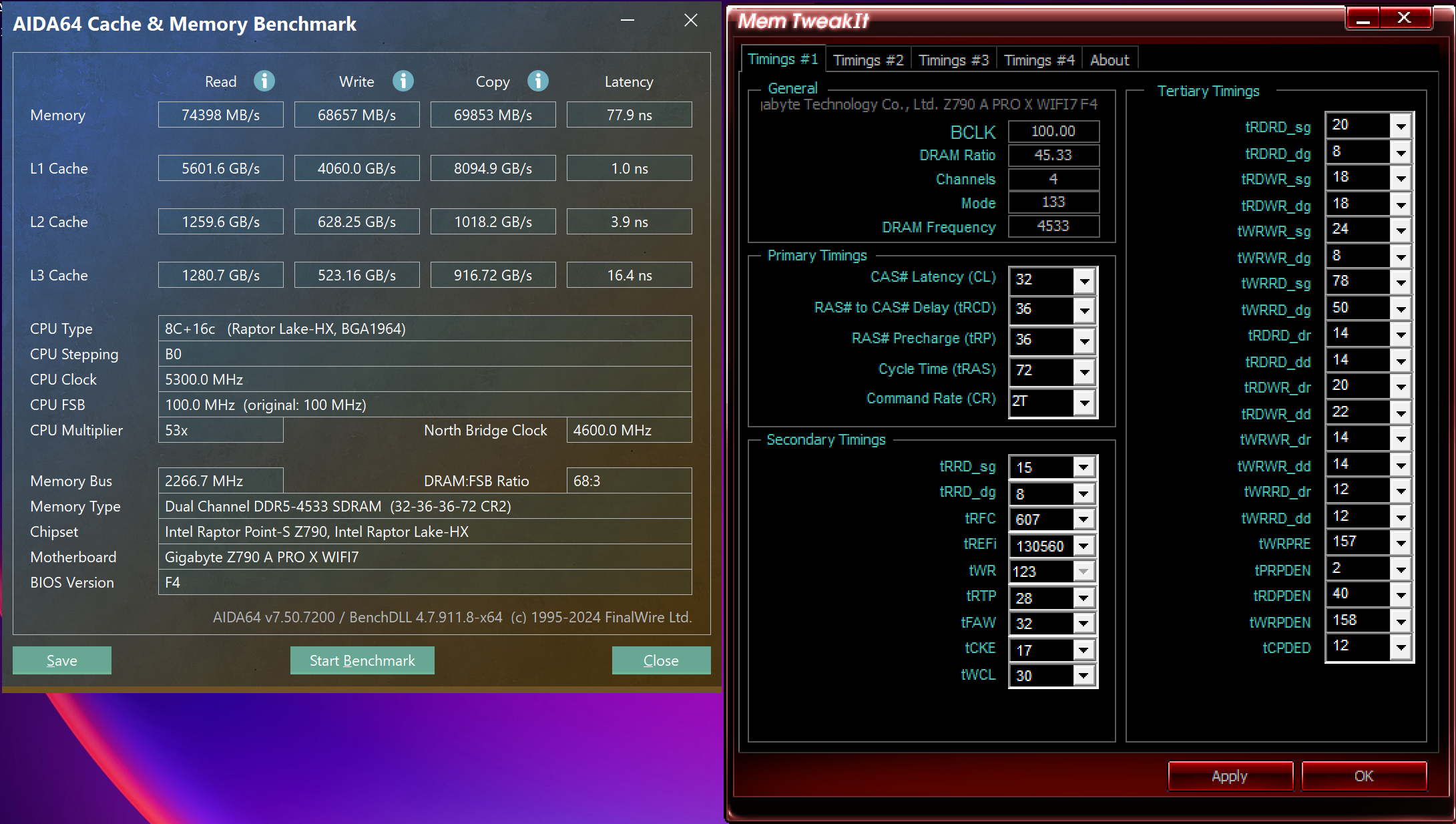Open the tRDWR_sg dropdown

pyautogui.click(x=1401, y=178)
